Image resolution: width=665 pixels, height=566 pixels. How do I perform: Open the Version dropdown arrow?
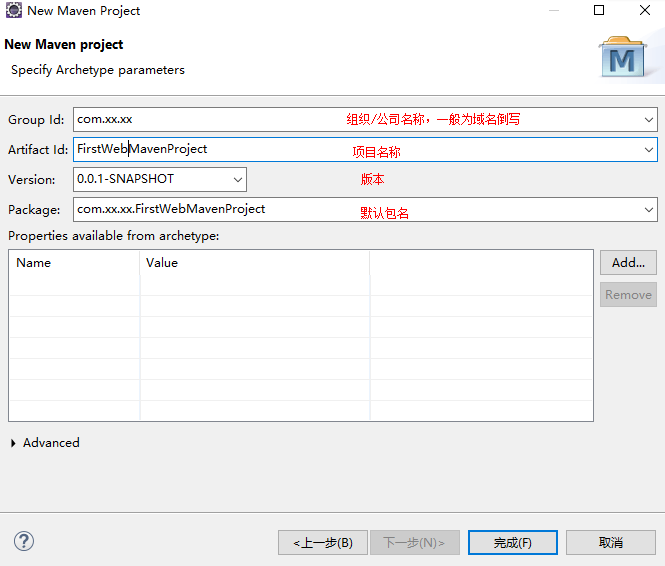coord(238,179)
